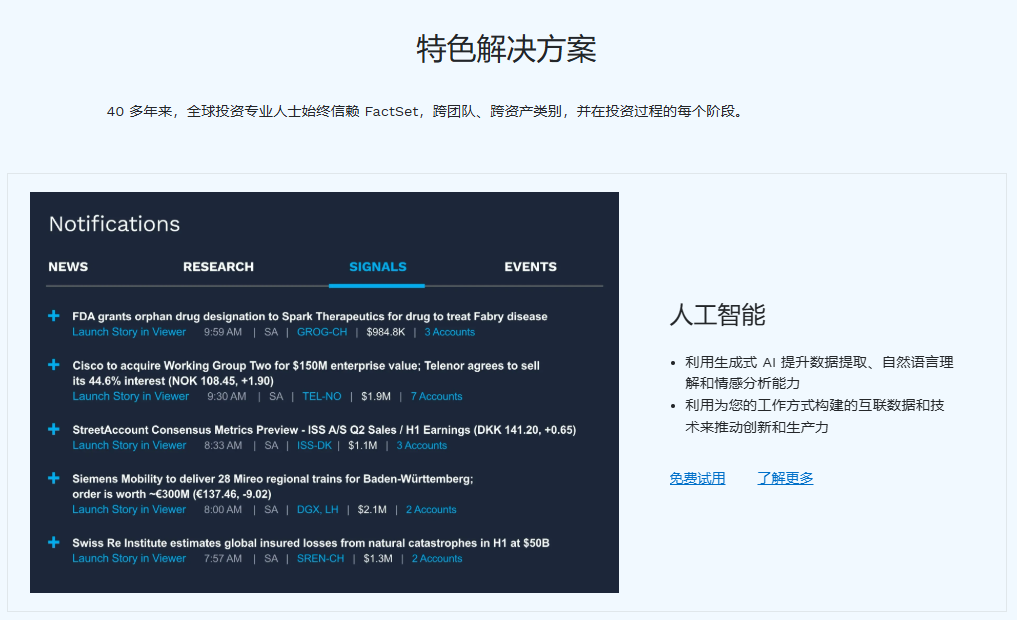Click the $2.1M value
This screenshot has height=620, width=1017.
(x=372, y=510)
